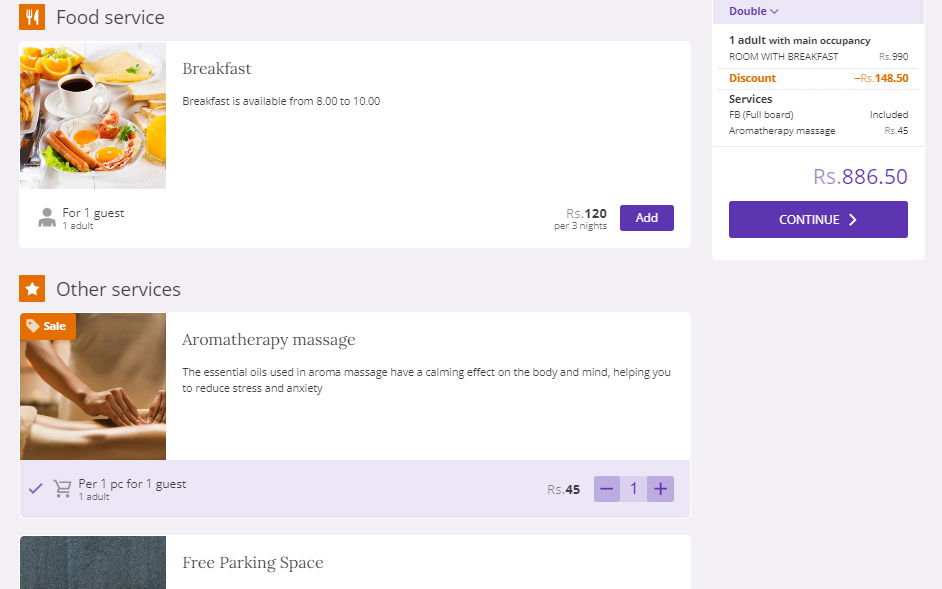
Task: Click the Aromatherapy massage service title
Action: pyautogui.click(x=268, y=340)
